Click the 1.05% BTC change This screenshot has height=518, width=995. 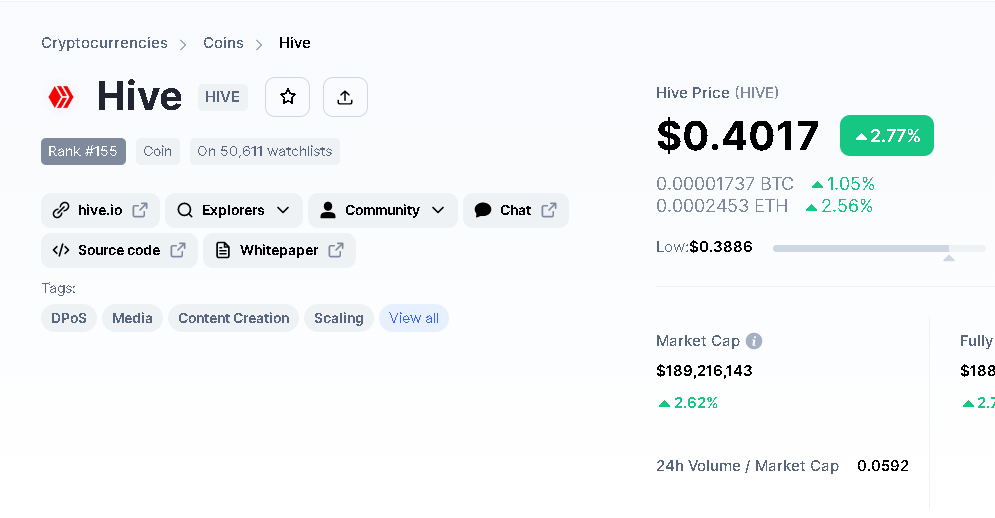point(843,184)
